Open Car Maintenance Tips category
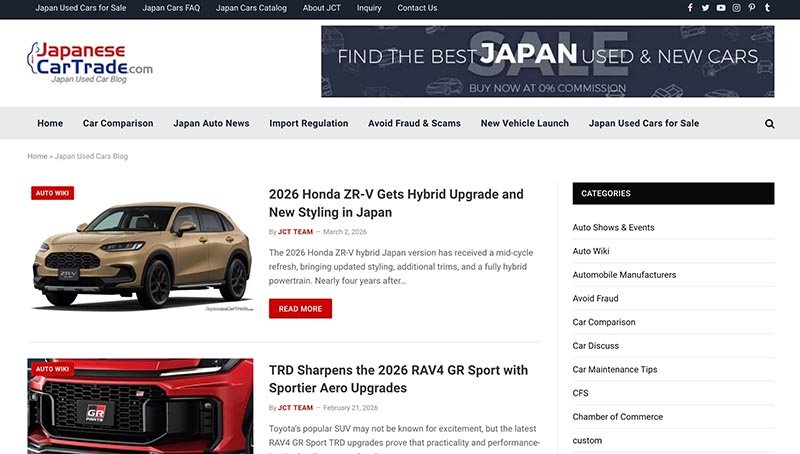 click(x=614, y=369)
